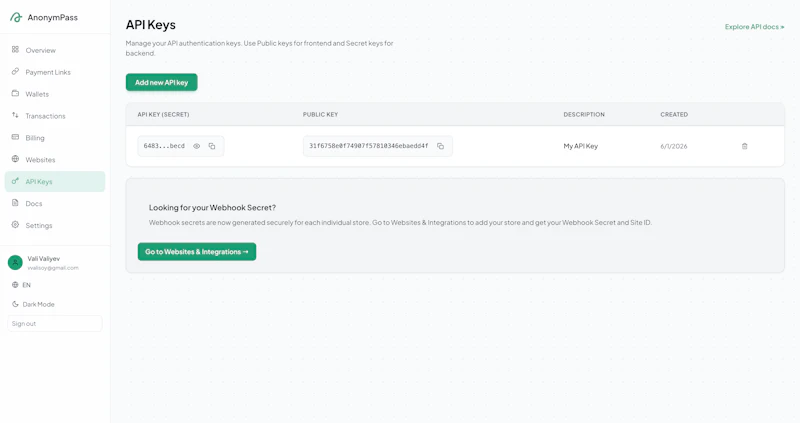The height and width of the screenshot is (423, 800).
Task: Click the Vali Valiyev profile name
Action: point(43,259)
